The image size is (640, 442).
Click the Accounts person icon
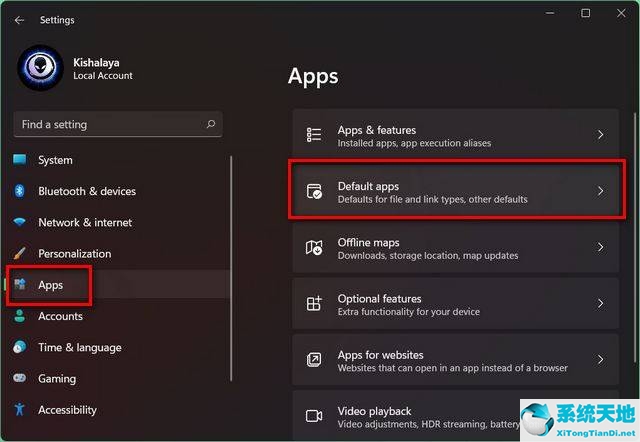click(20, 316)
